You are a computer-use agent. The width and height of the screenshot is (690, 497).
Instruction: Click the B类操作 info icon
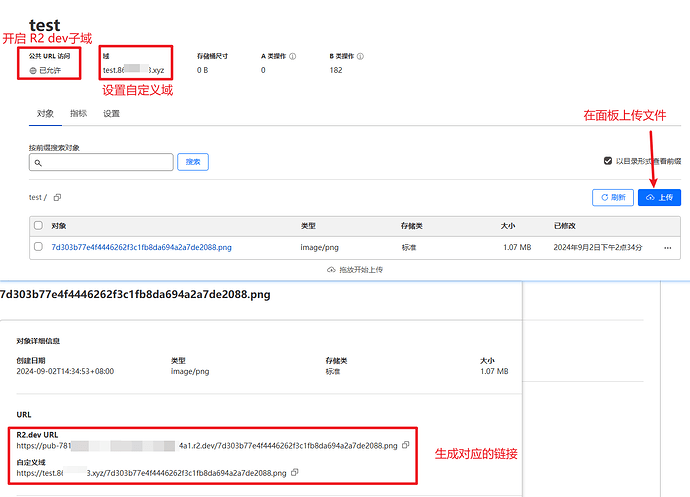pyautogui.click(x=360, y=56)
